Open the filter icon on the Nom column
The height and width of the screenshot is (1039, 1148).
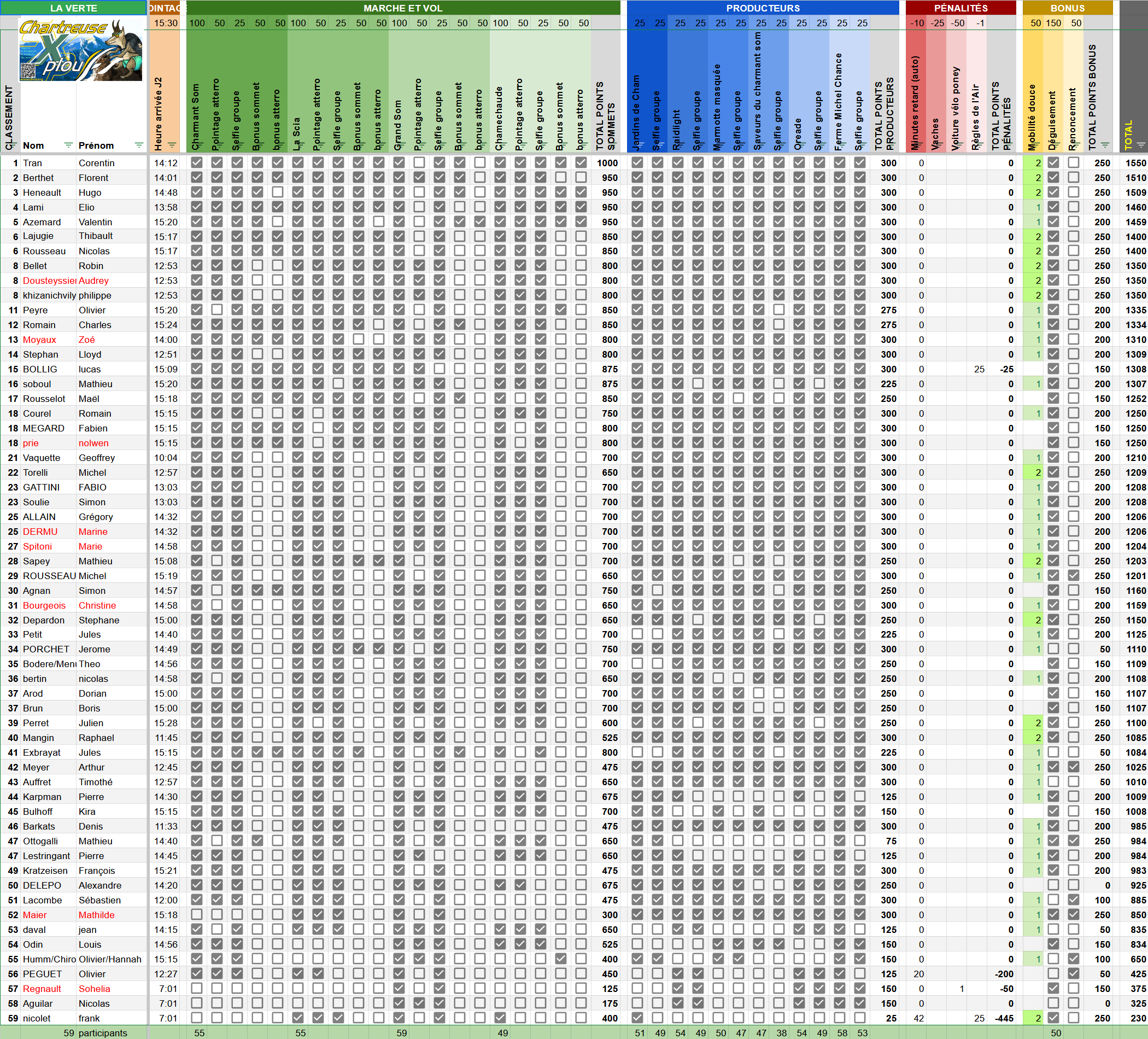tap(68, 145)
